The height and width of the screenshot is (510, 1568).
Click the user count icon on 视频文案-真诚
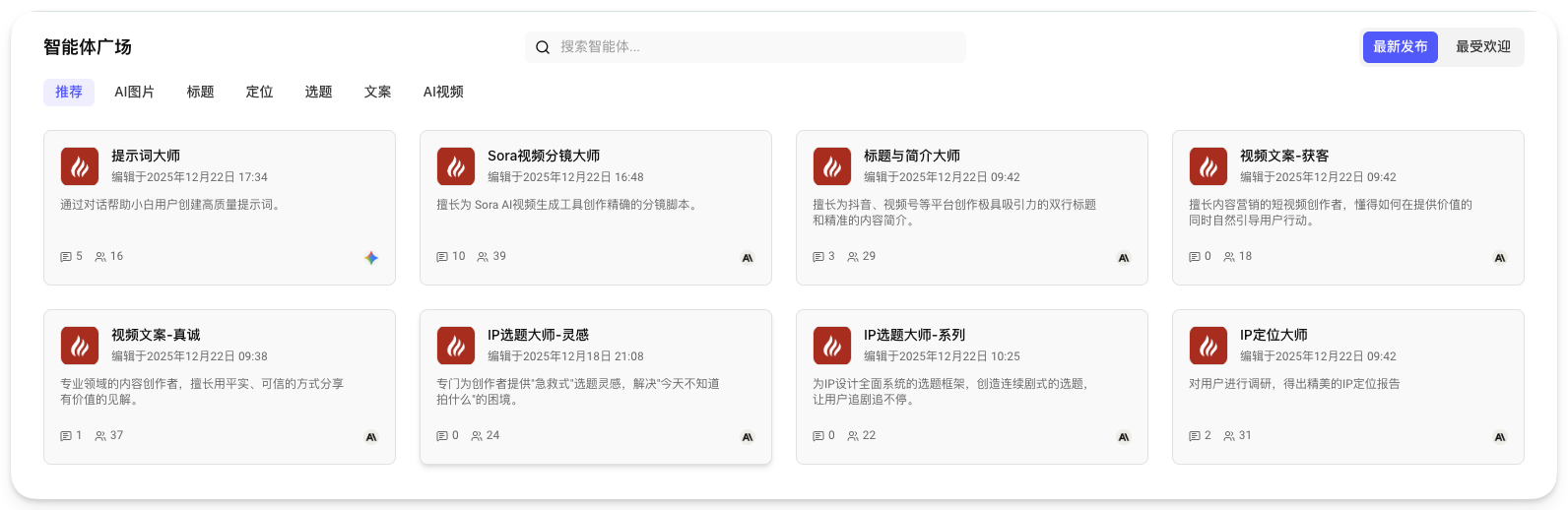(100, 436)
